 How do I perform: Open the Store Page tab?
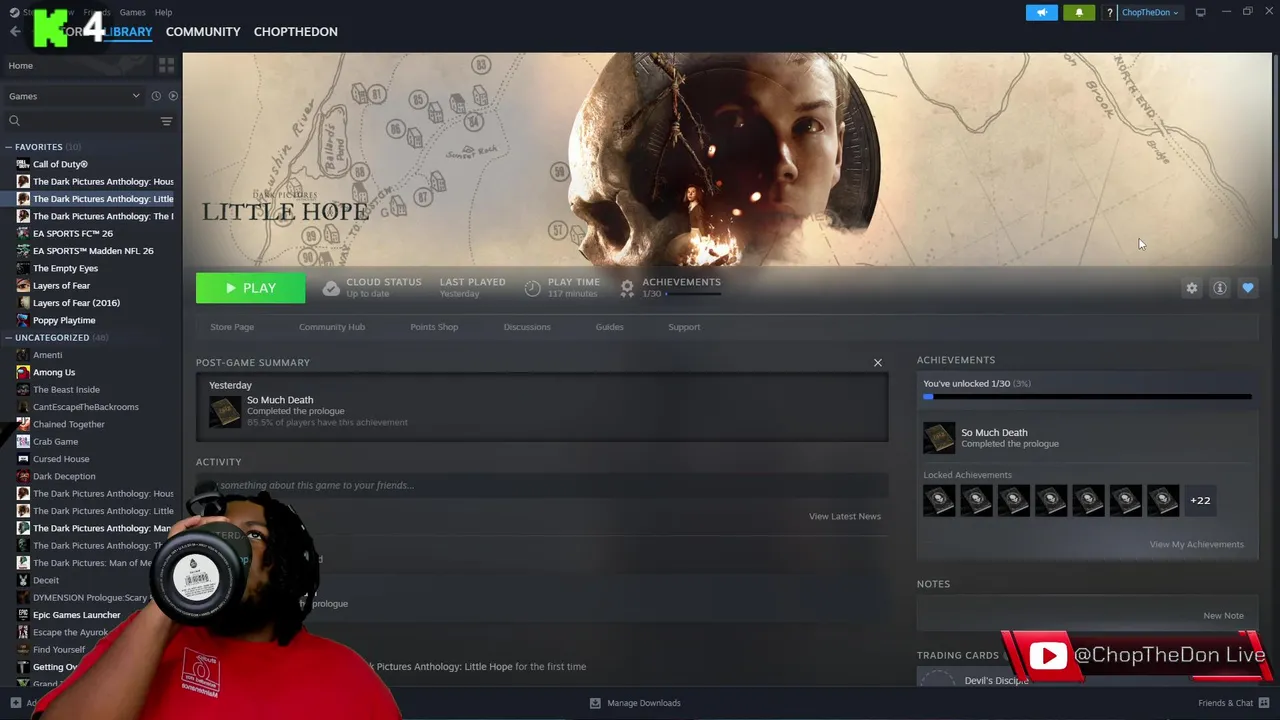pos(232,327)
